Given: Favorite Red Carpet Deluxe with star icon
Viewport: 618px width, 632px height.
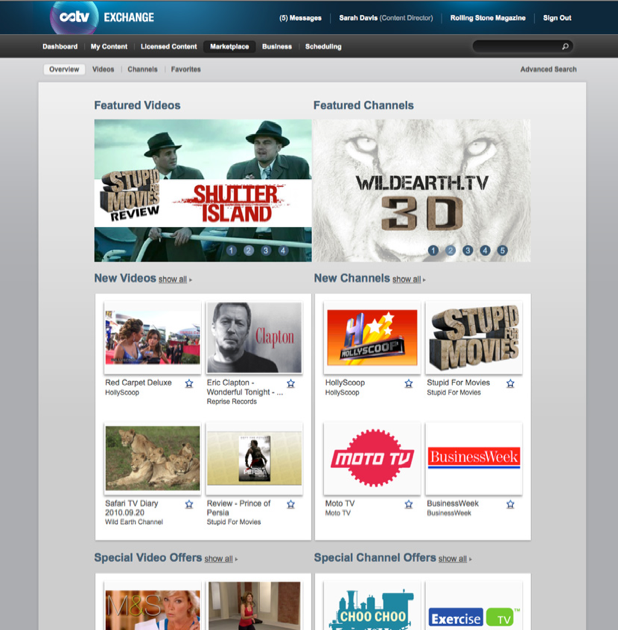Looking at the screenshot, I should click(189, 384).
